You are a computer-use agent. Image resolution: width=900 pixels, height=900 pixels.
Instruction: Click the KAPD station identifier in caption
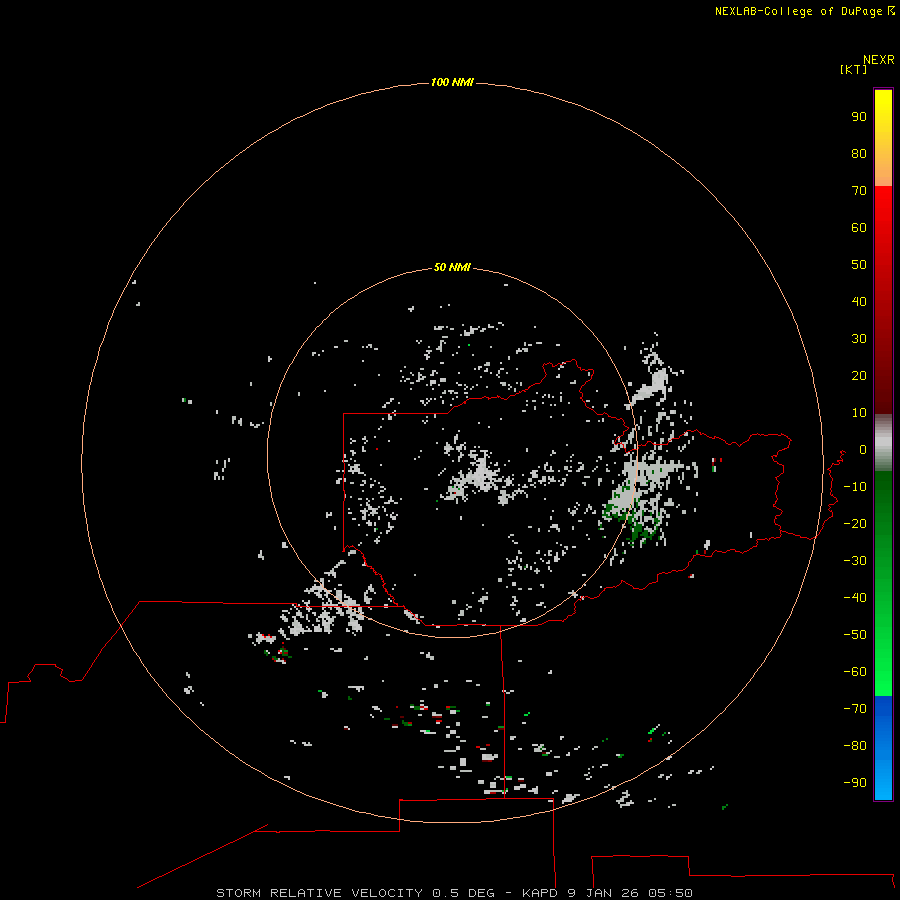540,893
